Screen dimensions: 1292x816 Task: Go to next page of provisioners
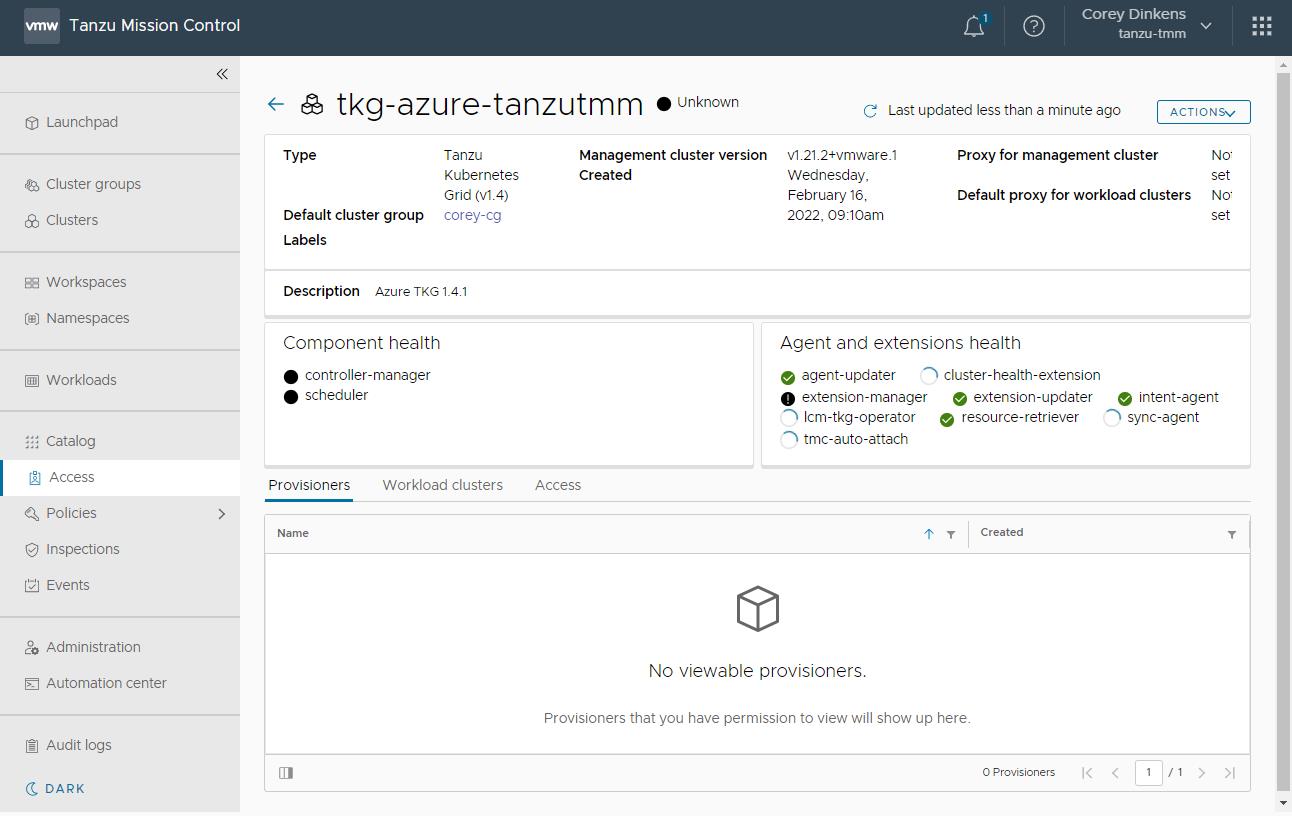[x=1202, y=772]
